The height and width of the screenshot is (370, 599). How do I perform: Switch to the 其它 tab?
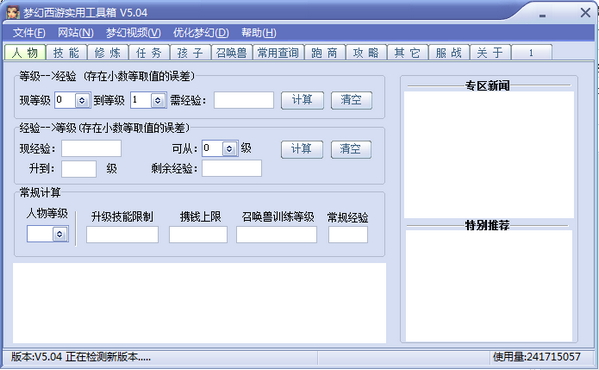[408, 53]
